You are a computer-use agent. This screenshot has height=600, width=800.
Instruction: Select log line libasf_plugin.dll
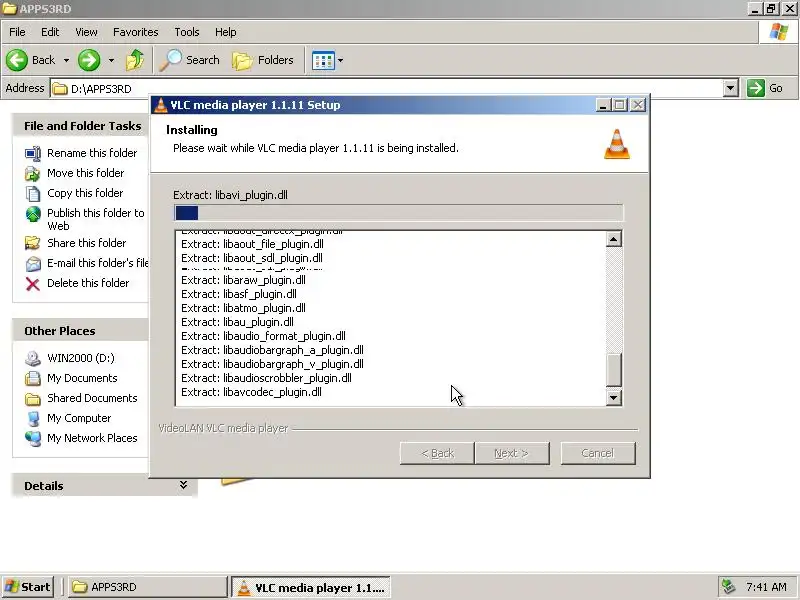pyautogui.click(x=239, y=294)
